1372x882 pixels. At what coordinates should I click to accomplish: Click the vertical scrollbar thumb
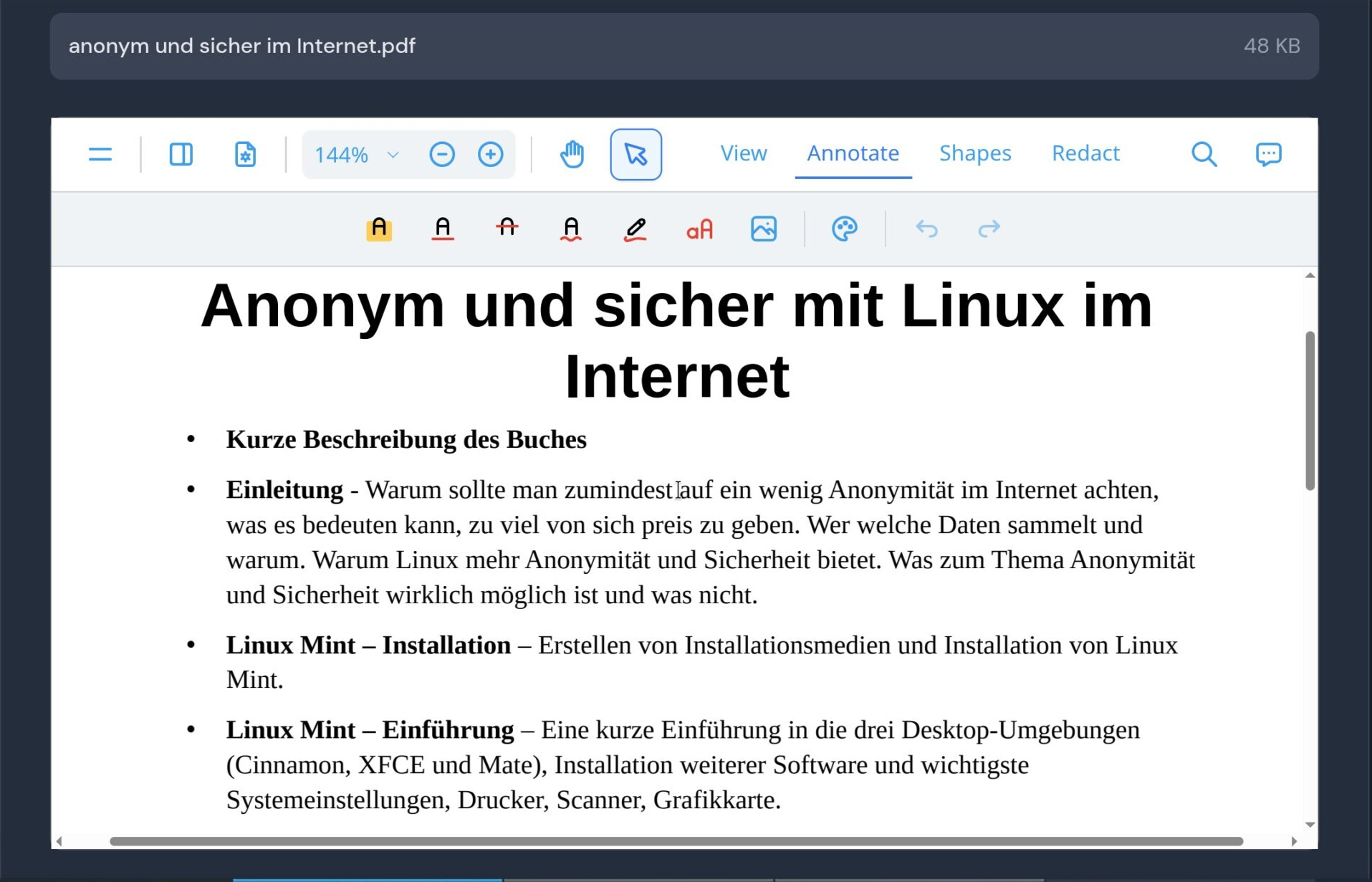1310,411
